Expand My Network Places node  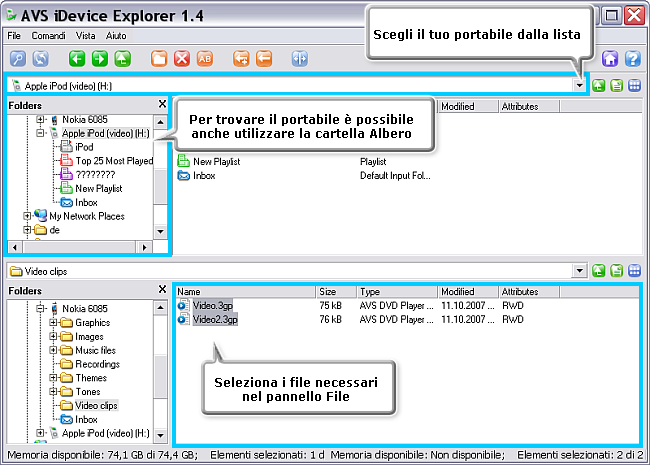coord(27,216)
